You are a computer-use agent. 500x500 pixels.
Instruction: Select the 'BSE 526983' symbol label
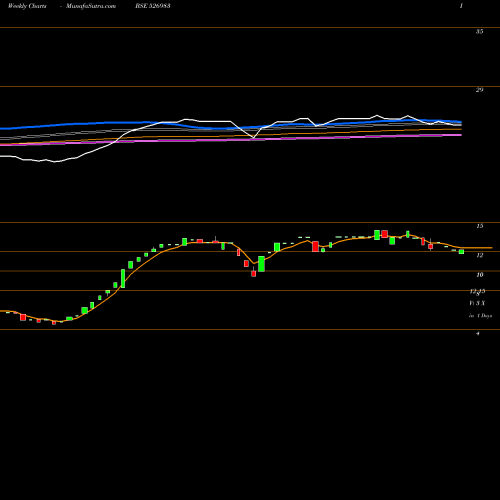pyautogui.click(x=153, y=6)
